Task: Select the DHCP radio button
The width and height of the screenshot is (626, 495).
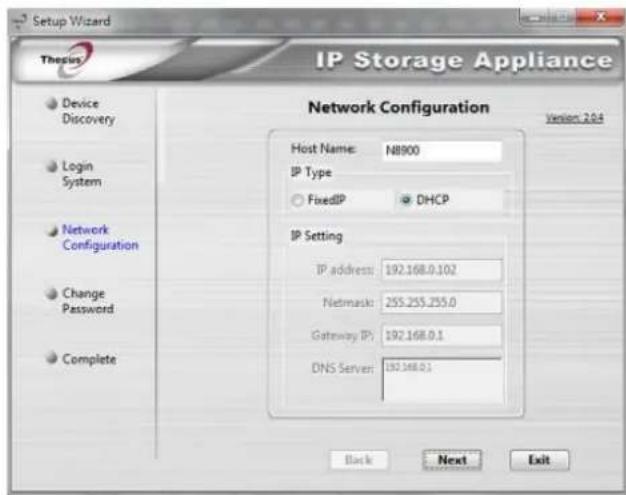Action: click(x=406, y=200)
